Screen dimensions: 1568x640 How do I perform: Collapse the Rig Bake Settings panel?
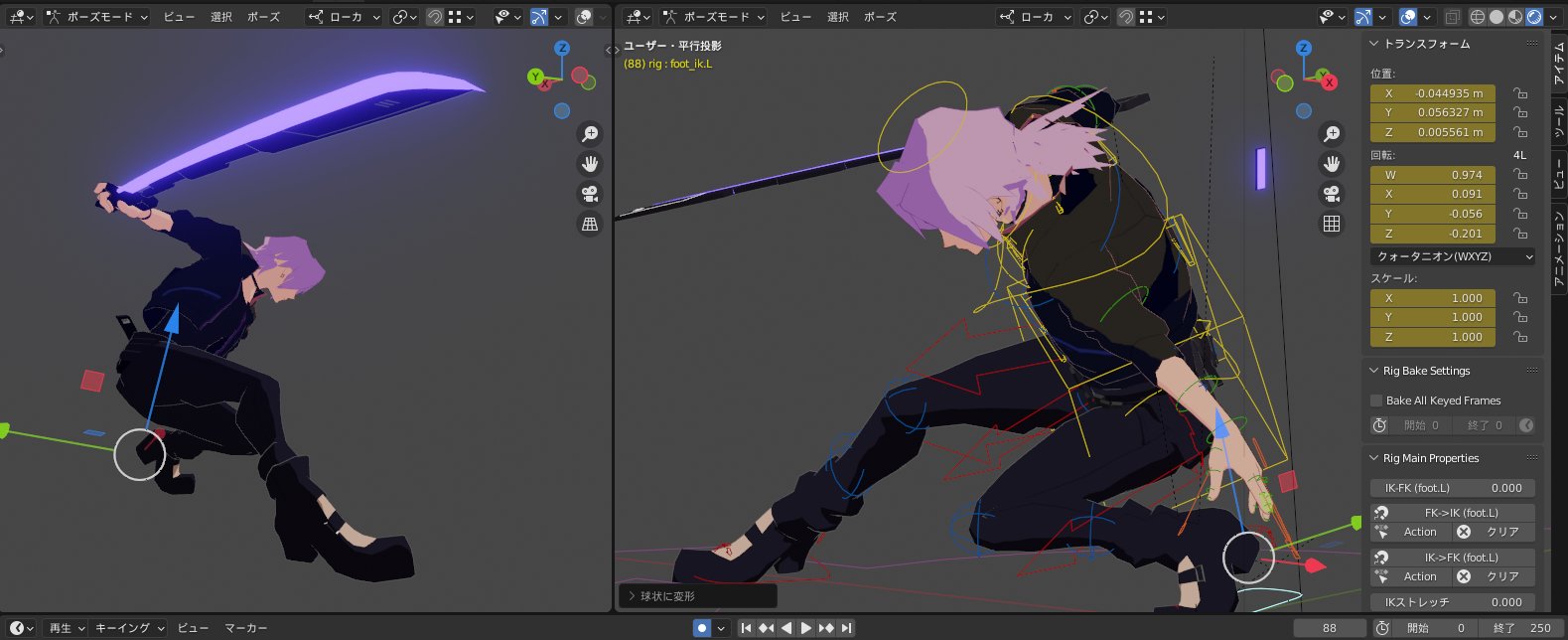pos(1373,371)
